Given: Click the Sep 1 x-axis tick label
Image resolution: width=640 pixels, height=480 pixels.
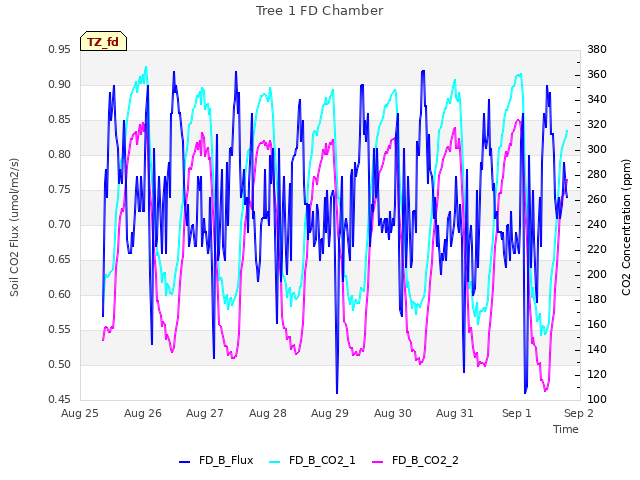Looking at the screenshot, I should tap(517, 413).
